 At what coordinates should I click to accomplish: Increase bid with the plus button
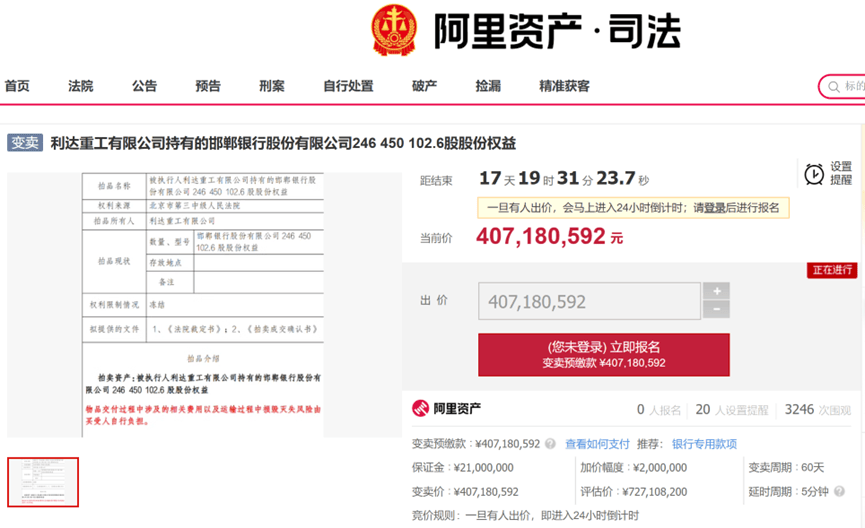(716, 291)
